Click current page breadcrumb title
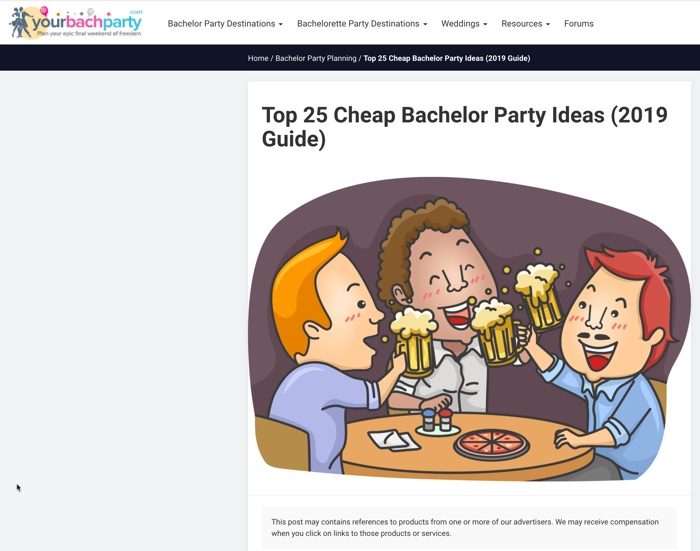The image size is (700, 551). (446, 58)
